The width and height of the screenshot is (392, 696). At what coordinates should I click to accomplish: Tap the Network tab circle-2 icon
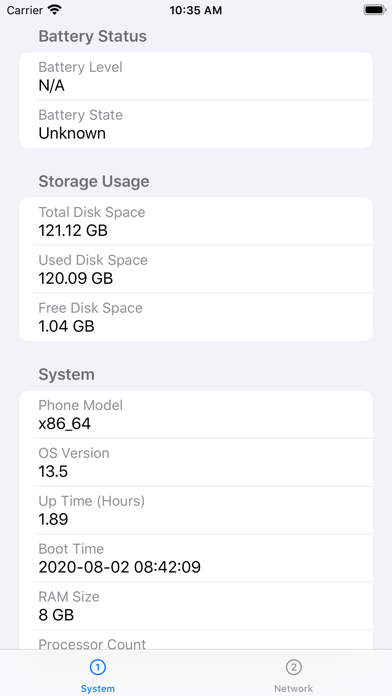tap(293, 667)
